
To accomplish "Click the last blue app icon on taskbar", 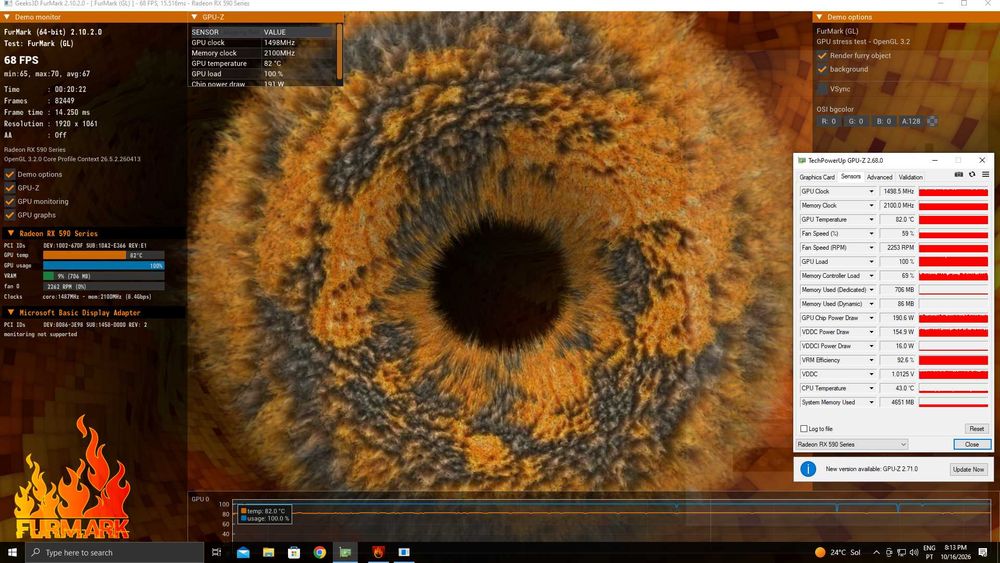I will point(404,552).
